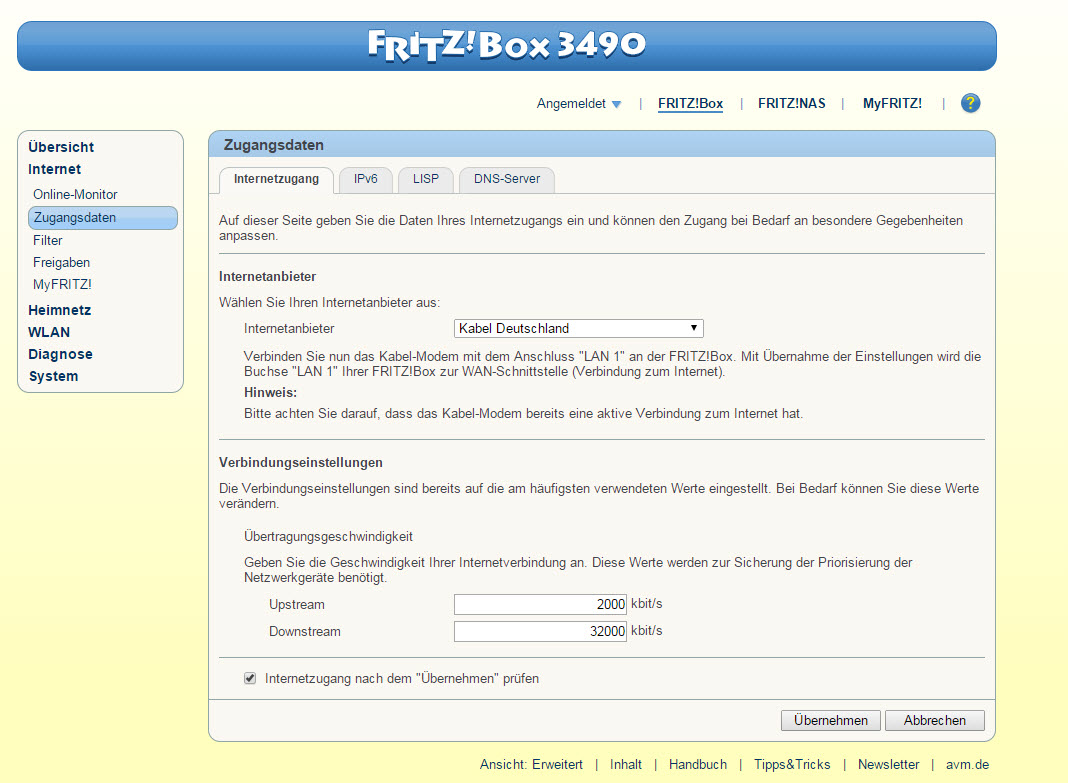
Task: Open Diagnose in the sidebar
Action: (60, 354)
